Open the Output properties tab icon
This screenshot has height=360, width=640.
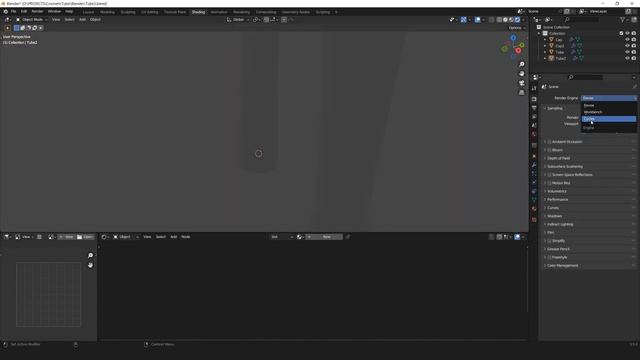[x=534, y=108]
